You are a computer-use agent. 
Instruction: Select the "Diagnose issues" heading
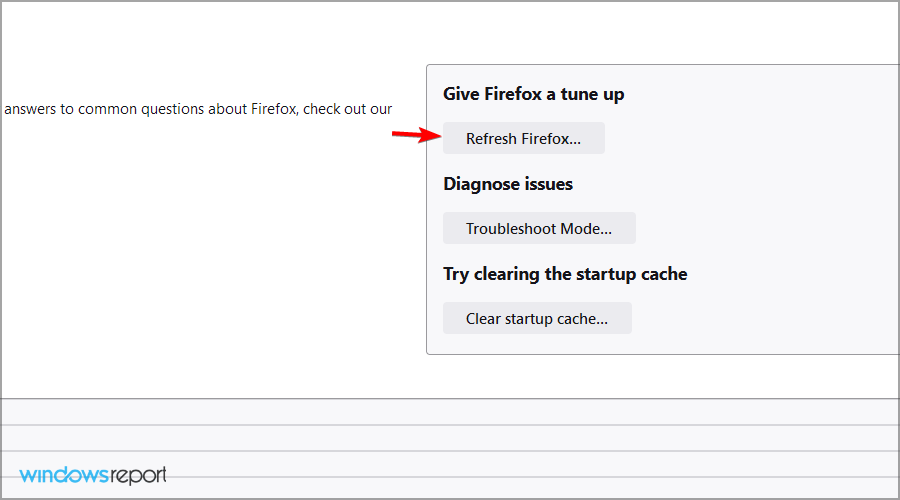point(508,184)
